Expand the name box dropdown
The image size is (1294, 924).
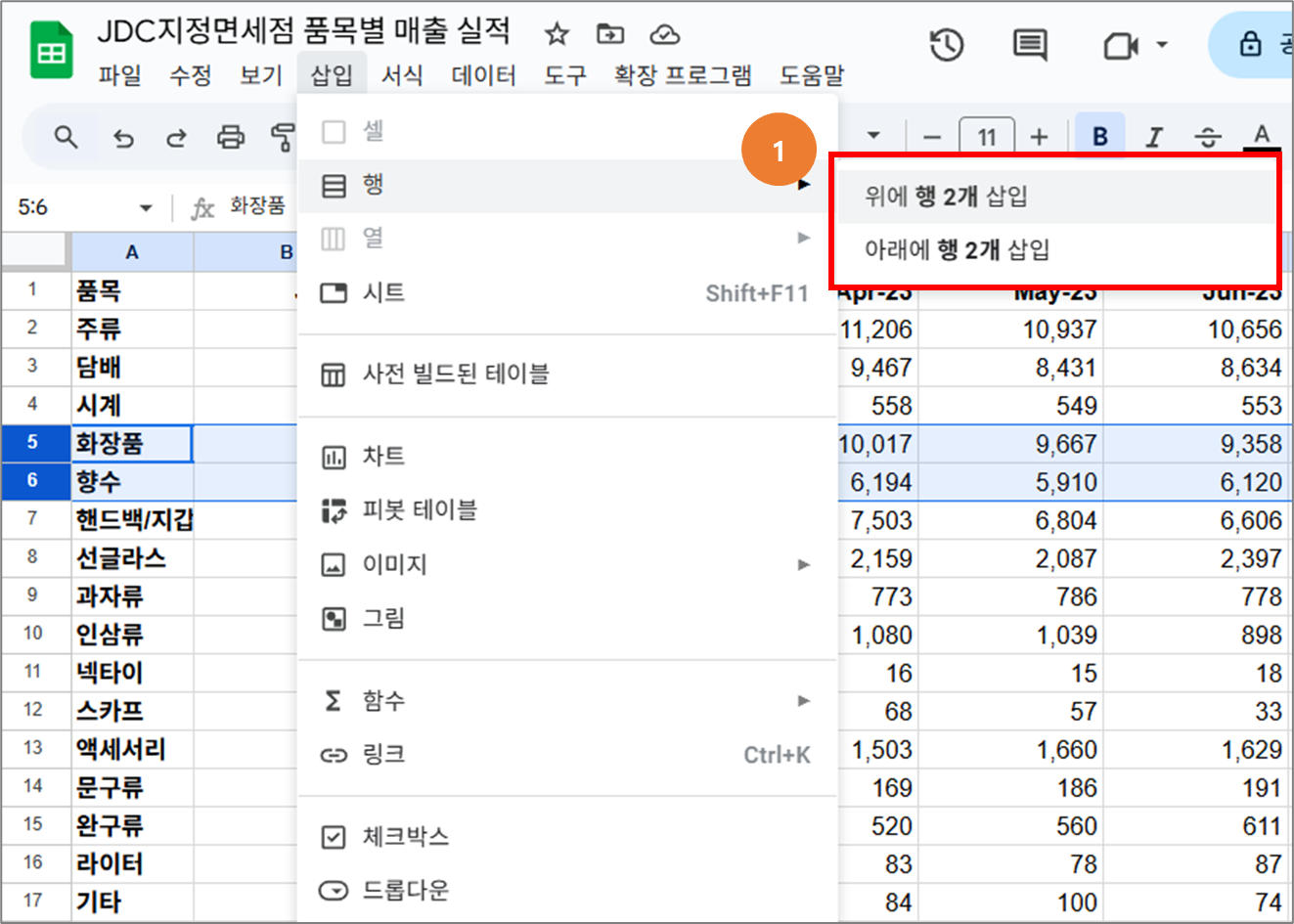point(146,207)
